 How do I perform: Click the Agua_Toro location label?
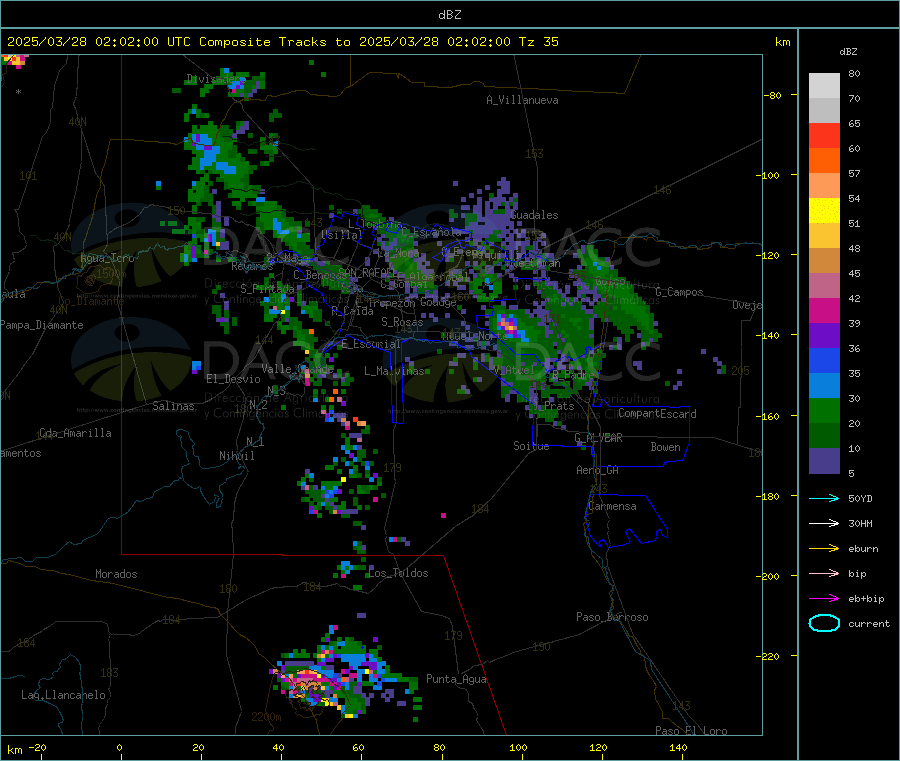pyautogui.click(x=107, y=258)
